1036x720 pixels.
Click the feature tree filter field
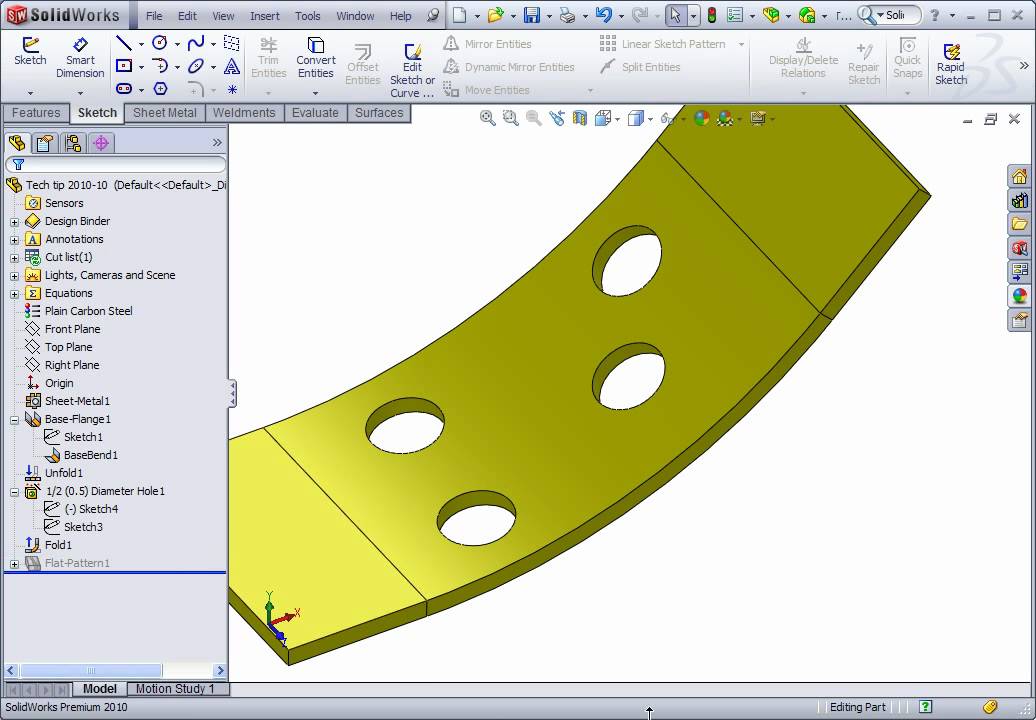(116, 164)
